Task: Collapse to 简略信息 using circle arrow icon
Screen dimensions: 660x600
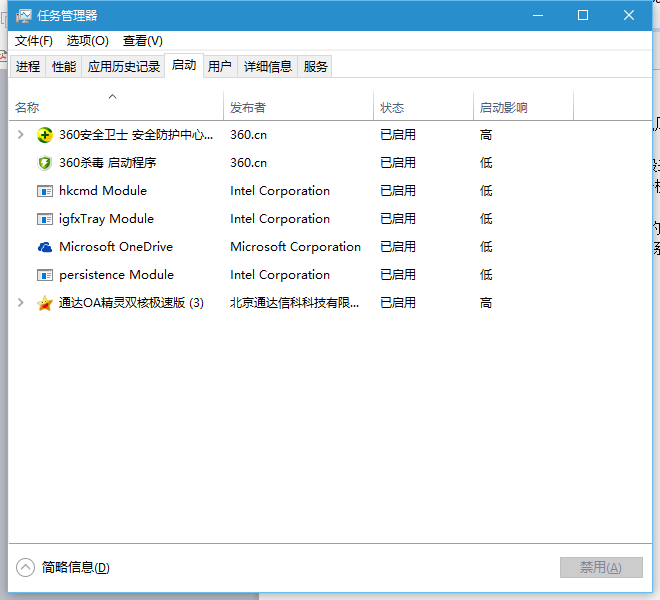Action: tap(25, 568)
